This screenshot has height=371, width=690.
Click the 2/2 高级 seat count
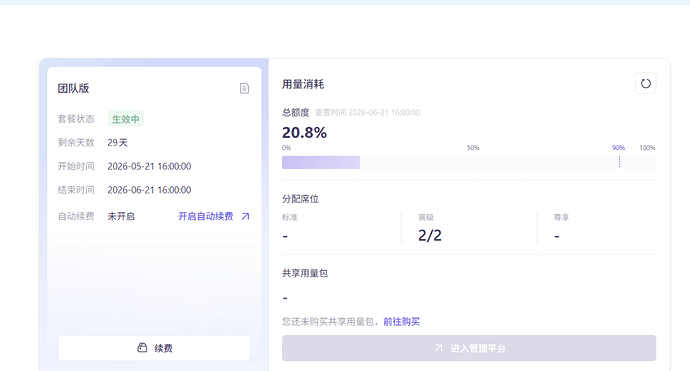pos(429,235)
